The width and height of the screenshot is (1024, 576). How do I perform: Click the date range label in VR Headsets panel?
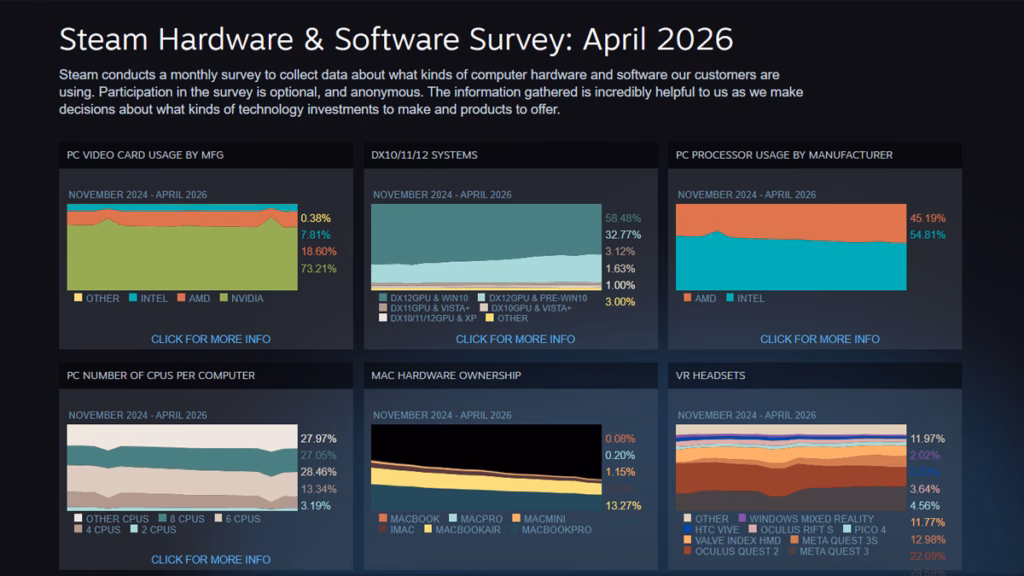(746, 415)
